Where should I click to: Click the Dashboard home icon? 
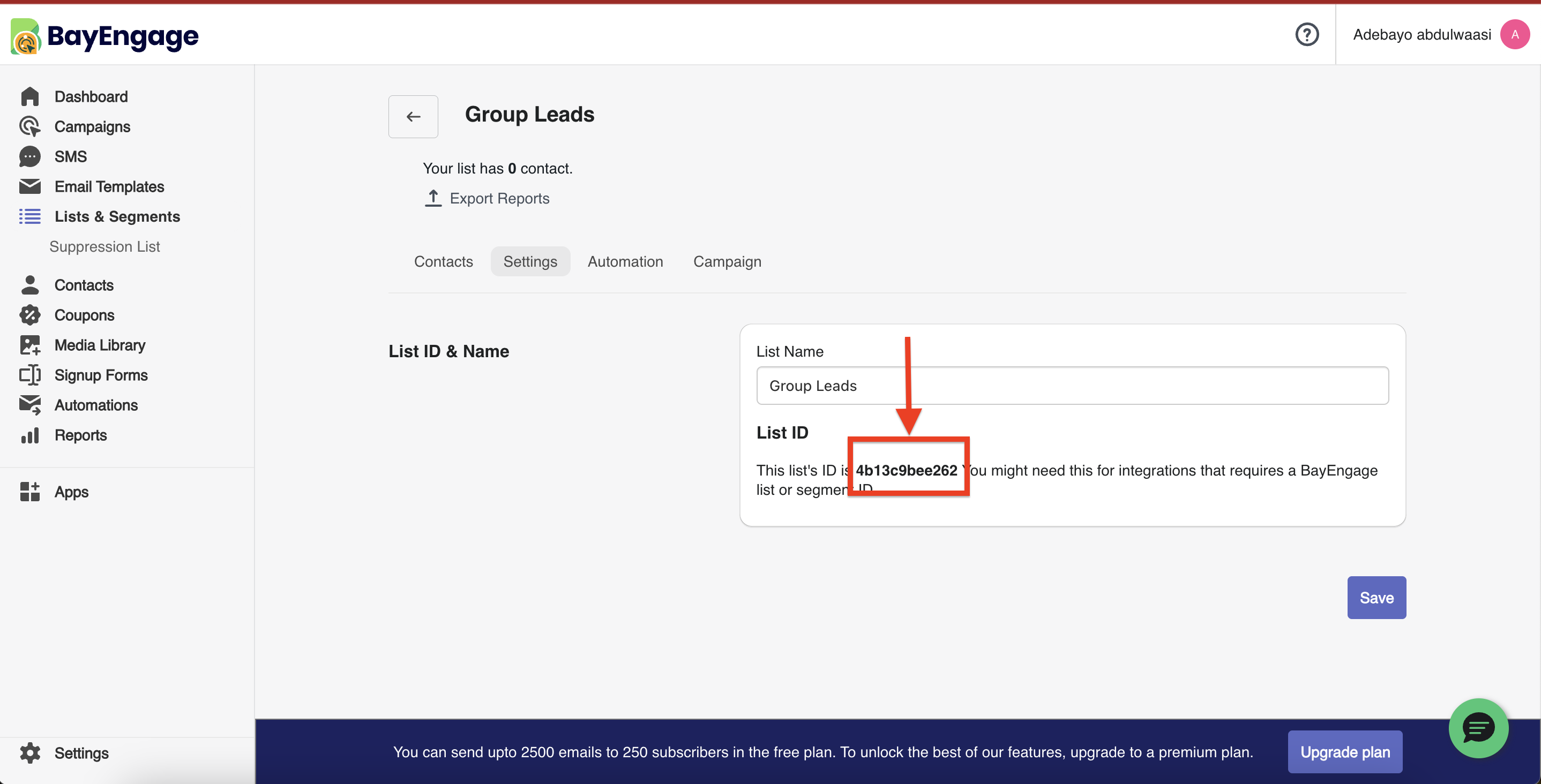pyautogui.click(x=29, y=96)
